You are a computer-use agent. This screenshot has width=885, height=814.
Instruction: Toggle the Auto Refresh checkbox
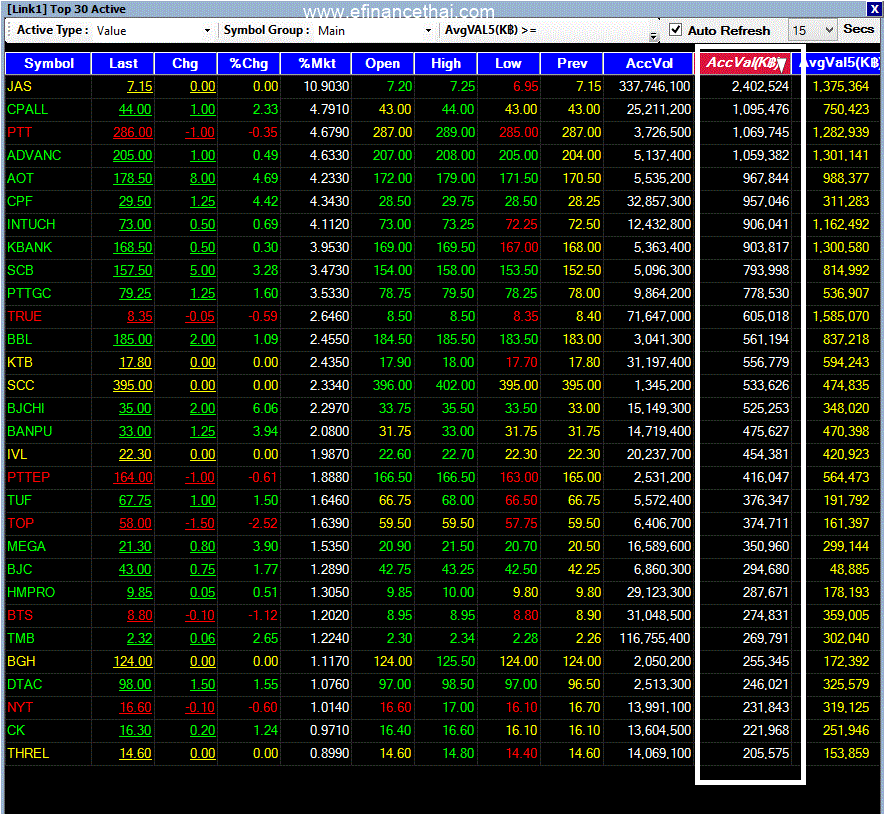click(675, 29)
